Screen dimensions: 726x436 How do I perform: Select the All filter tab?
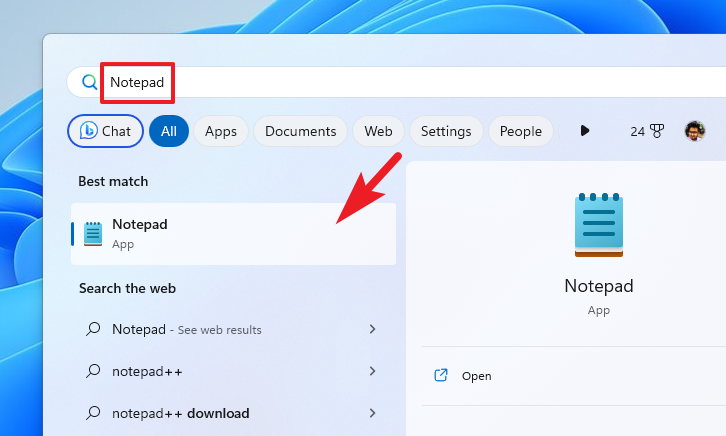tap(169, 131)
